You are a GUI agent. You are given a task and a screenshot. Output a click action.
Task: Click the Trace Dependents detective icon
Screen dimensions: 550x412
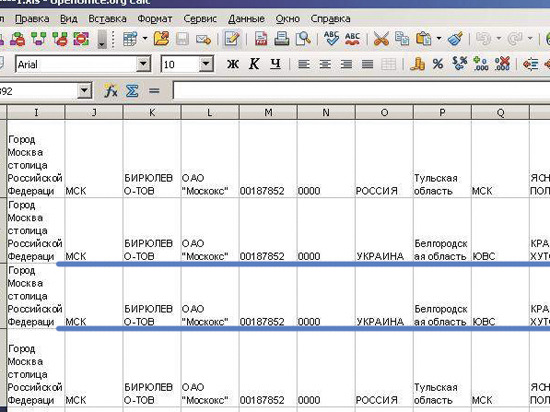click(39, 39)
